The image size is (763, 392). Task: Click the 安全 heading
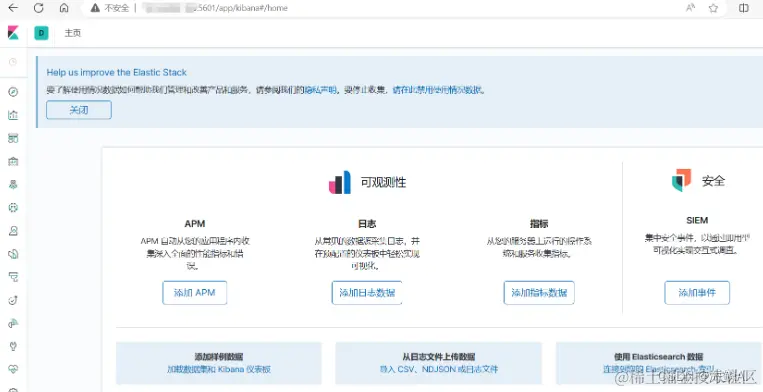tap(713, 181)
